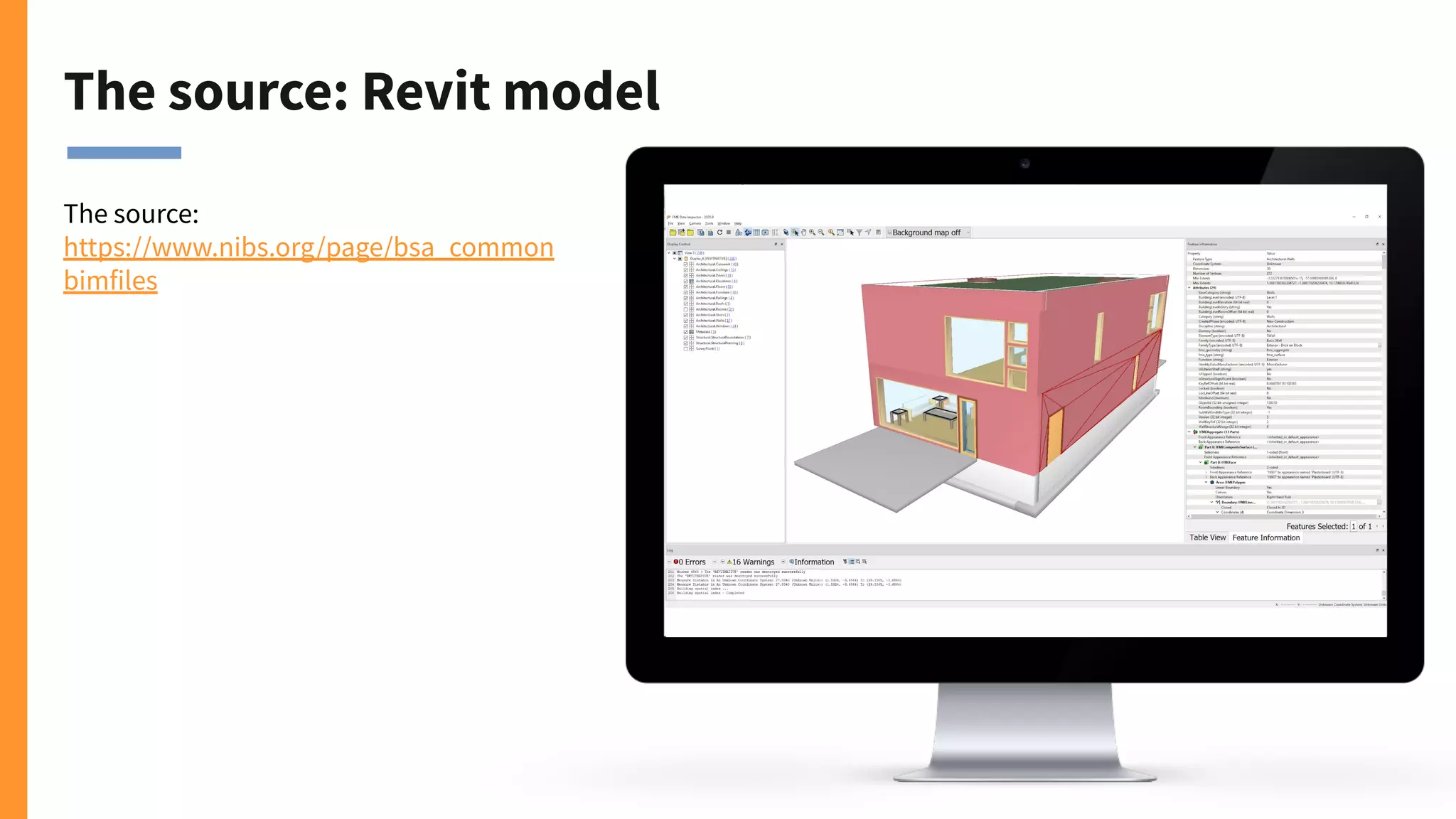Open the Camera menu
Viewport: 1456px width, 819px height.
click(x=695, y=223)
